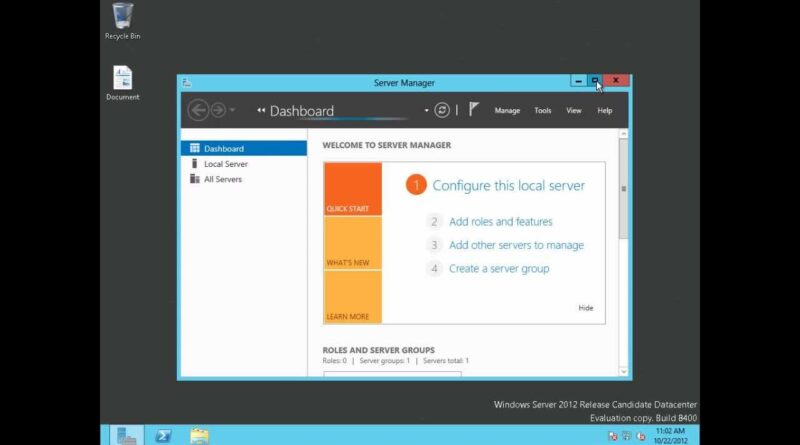This screenshot has height=445, width=800.
Task: Select All Servers in the navigation pane
Action: [x=244, y=179]
